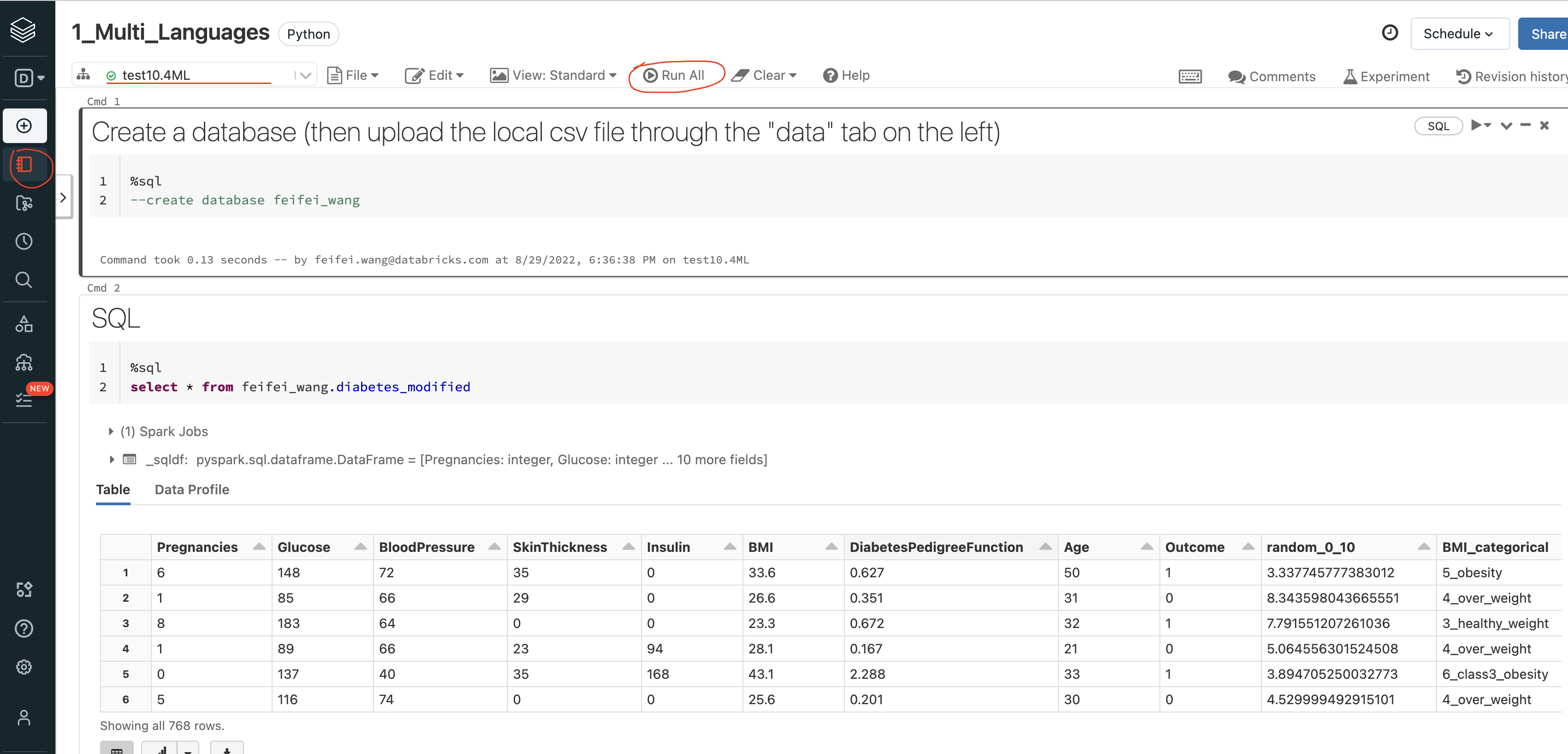Screen dimensions: 1568x754
Task: Open the Help question-mark icon near the bottom
Action: [24, 628]
